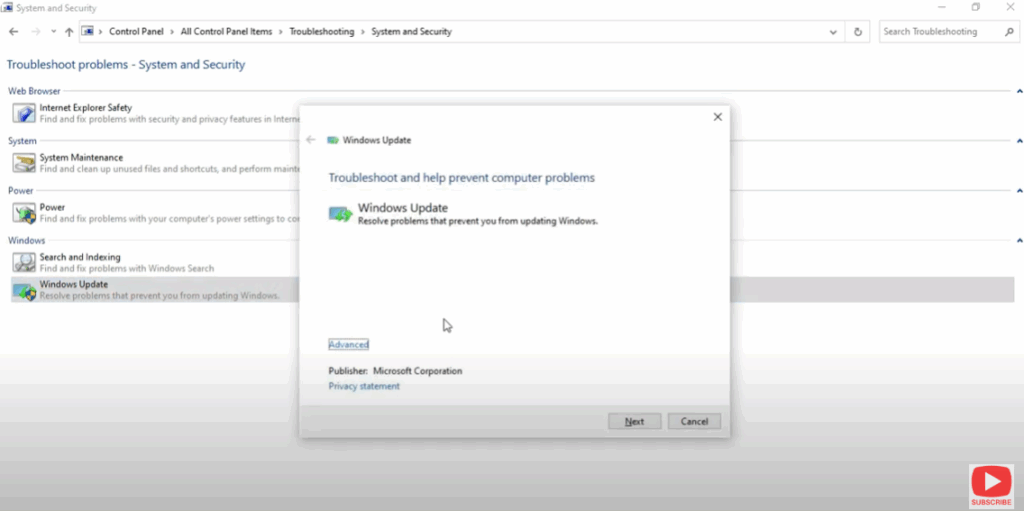This screenshot has height=511, width=1024.
Task: Open the Advanced link
Action: (x=349, y=344)
